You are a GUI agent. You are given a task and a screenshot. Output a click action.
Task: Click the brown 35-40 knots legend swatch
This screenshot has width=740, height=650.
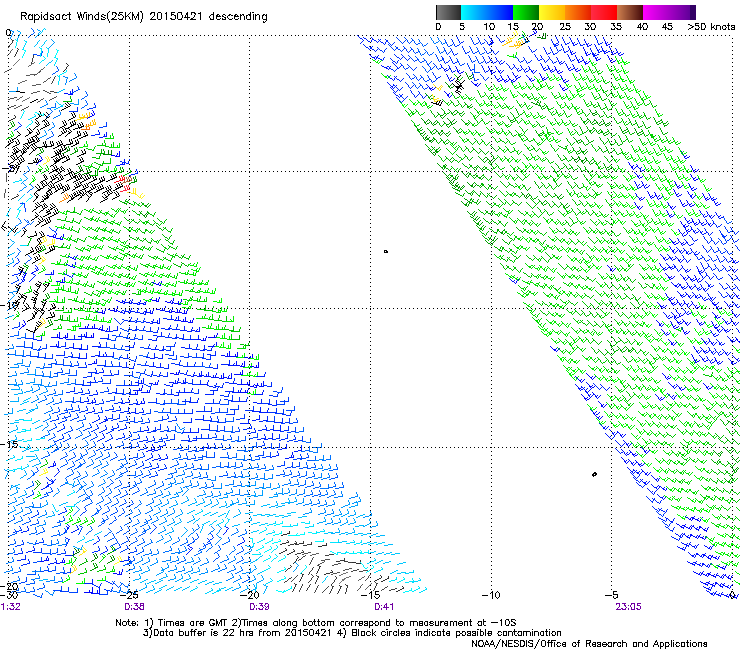(630, 12)
